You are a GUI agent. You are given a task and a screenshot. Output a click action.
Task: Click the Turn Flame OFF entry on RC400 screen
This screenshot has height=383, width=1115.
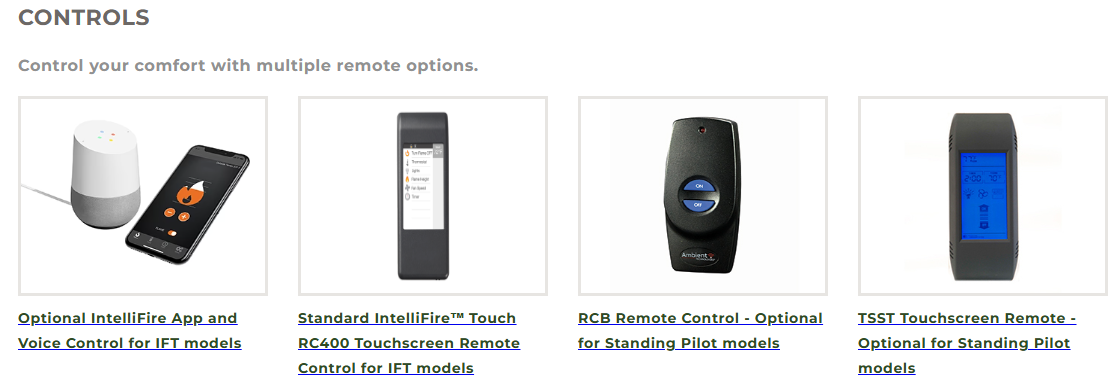point(418,153)
